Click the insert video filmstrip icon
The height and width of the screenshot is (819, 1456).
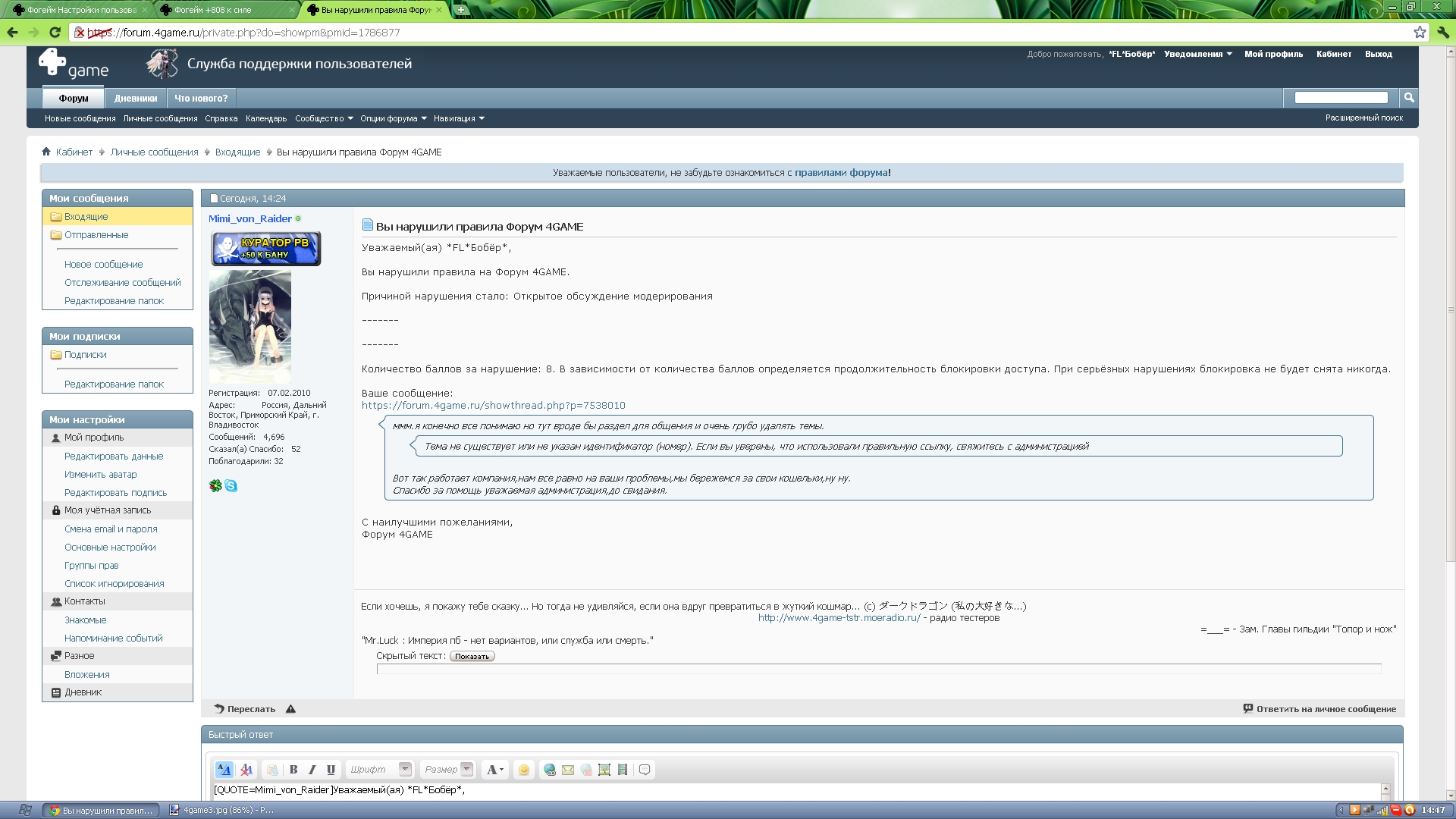[623, 770]
